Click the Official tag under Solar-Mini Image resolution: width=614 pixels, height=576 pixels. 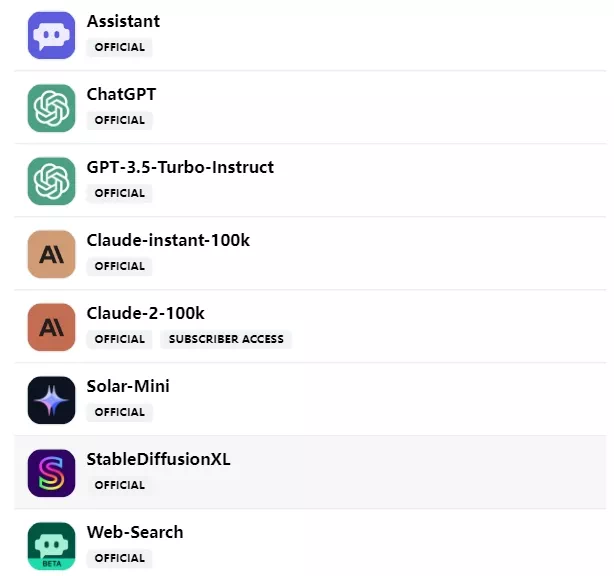click(x=120, y=412)
